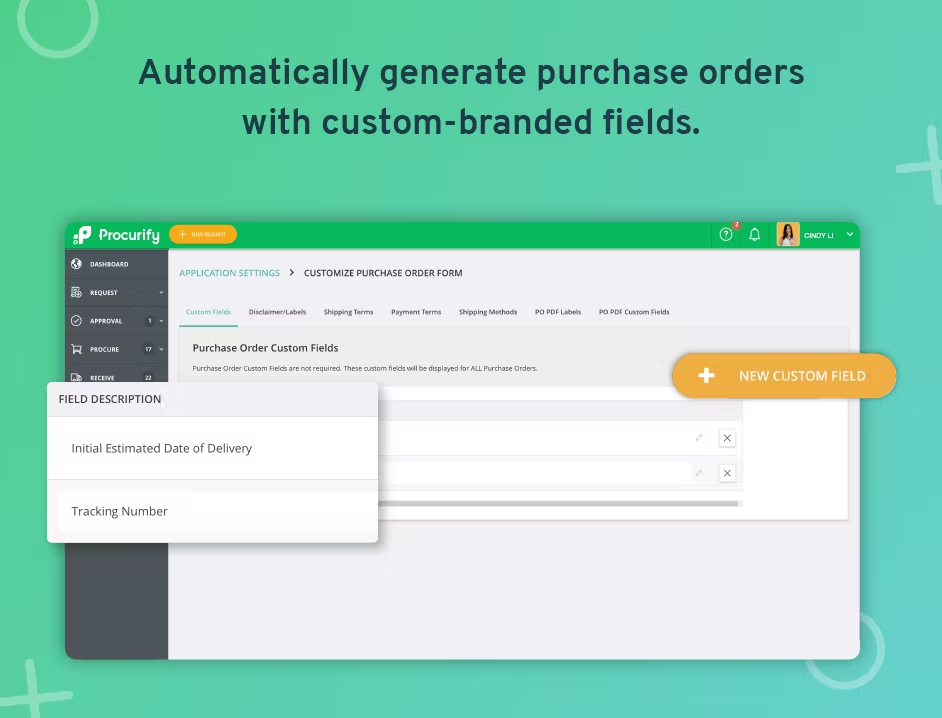Image resolution: width=942 pixels, height=718 pixels.
Task: Switch to the Disclaimer/Labels tab
Action: coord(278,312)
